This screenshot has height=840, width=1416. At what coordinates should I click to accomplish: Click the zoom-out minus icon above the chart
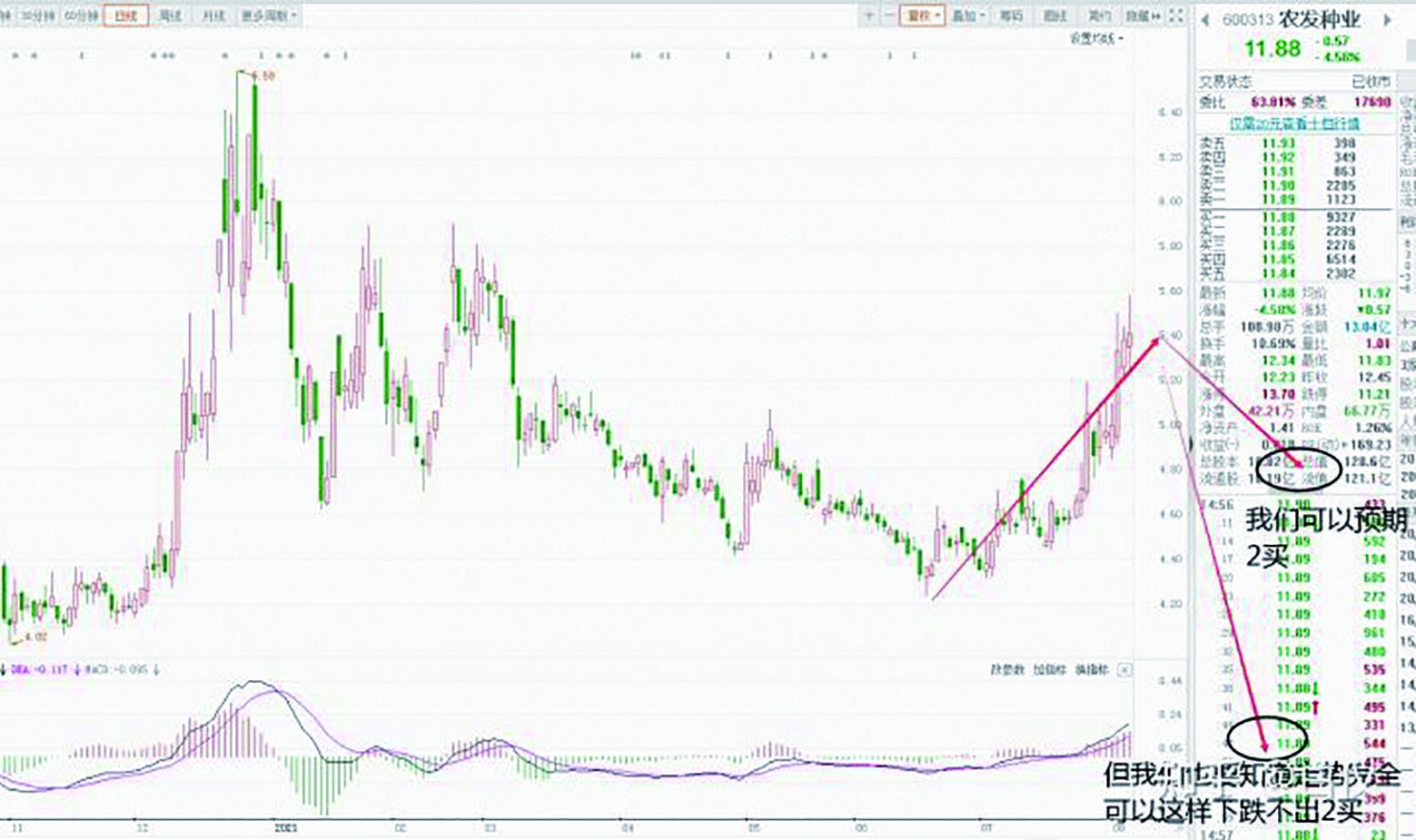[889, 15]
